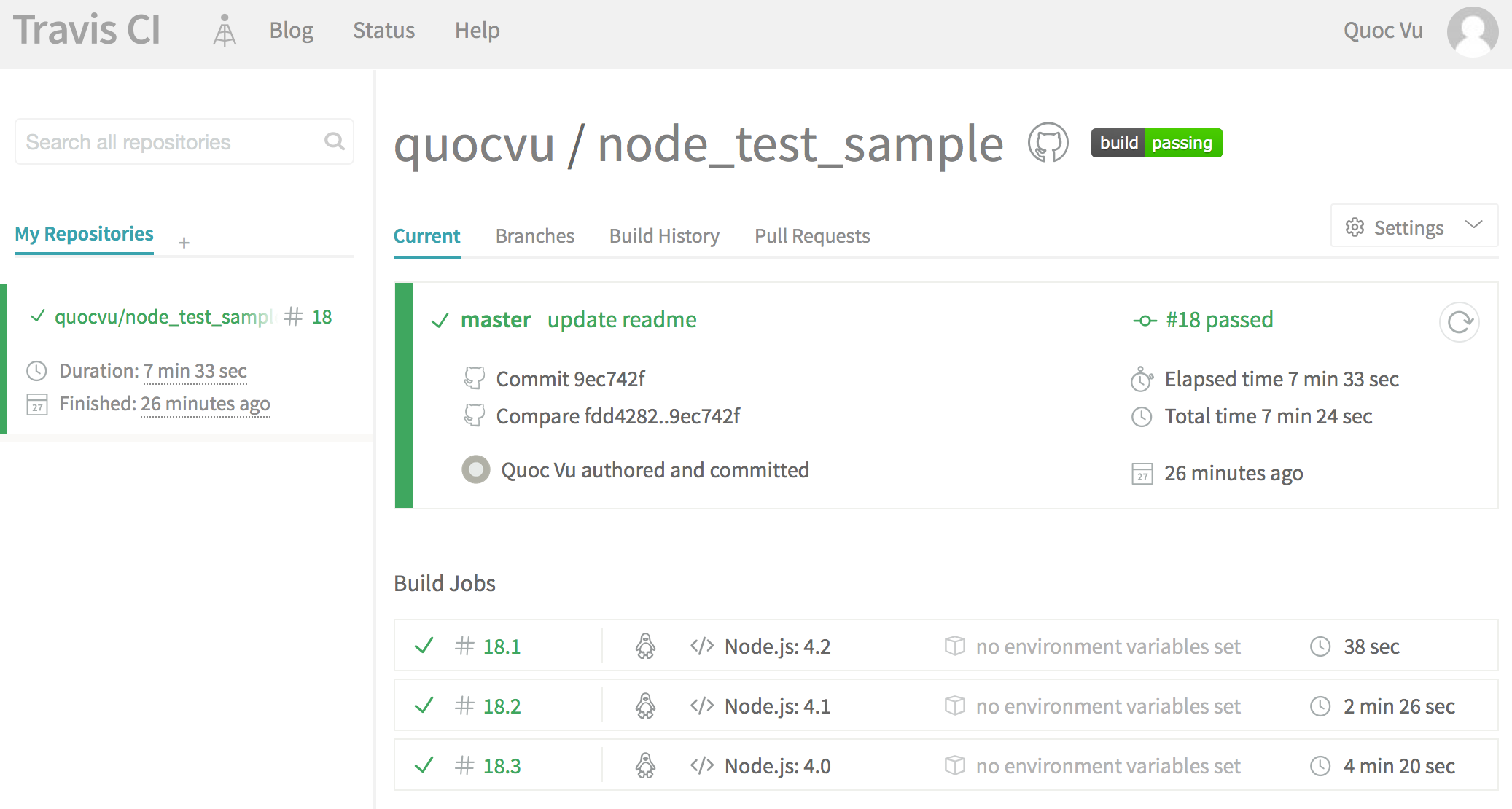Select the Branches tab
Image resolution: width=1512 pixels, height=809 pixels.
[535, 237]
